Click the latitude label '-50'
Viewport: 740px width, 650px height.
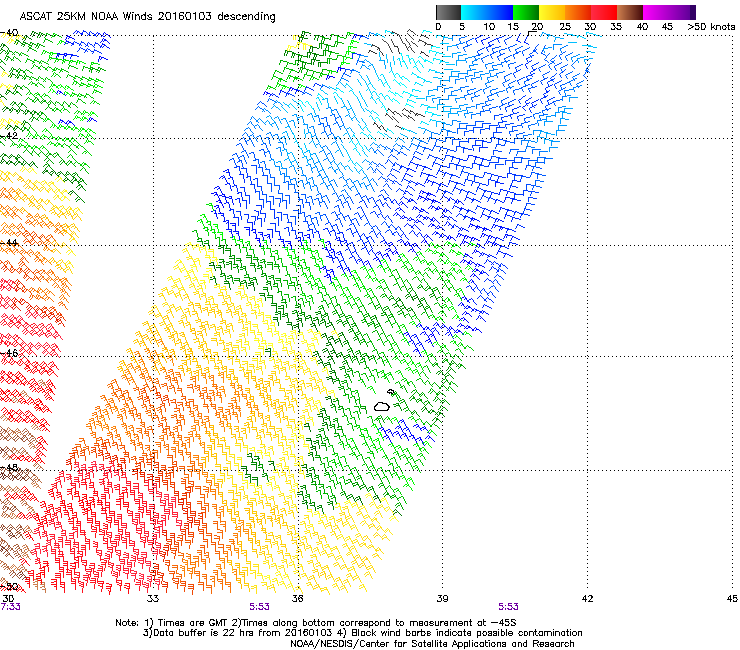click(9, 587)
